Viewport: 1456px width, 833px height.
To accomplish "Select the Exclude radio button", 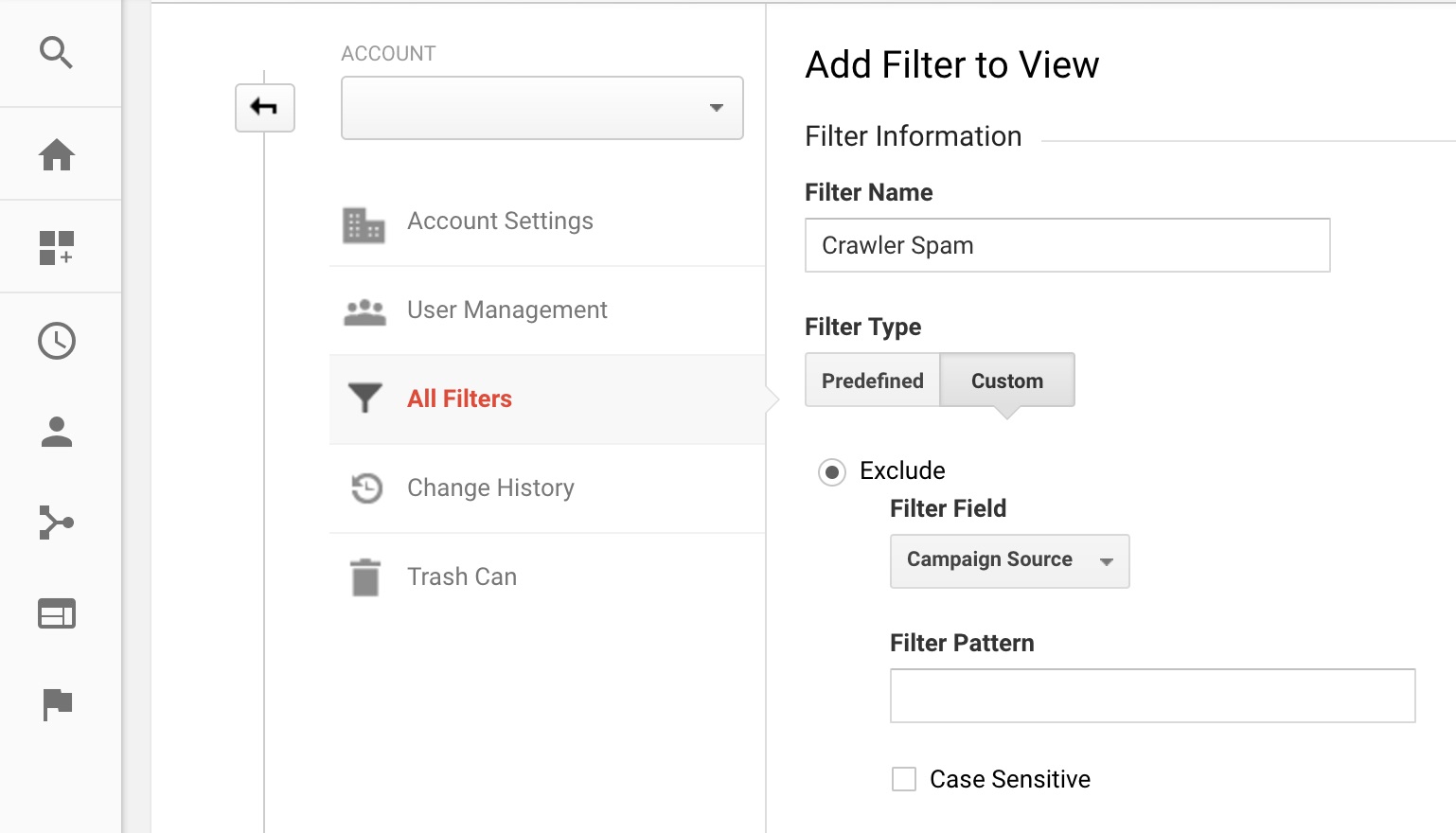I will (831, 471).
